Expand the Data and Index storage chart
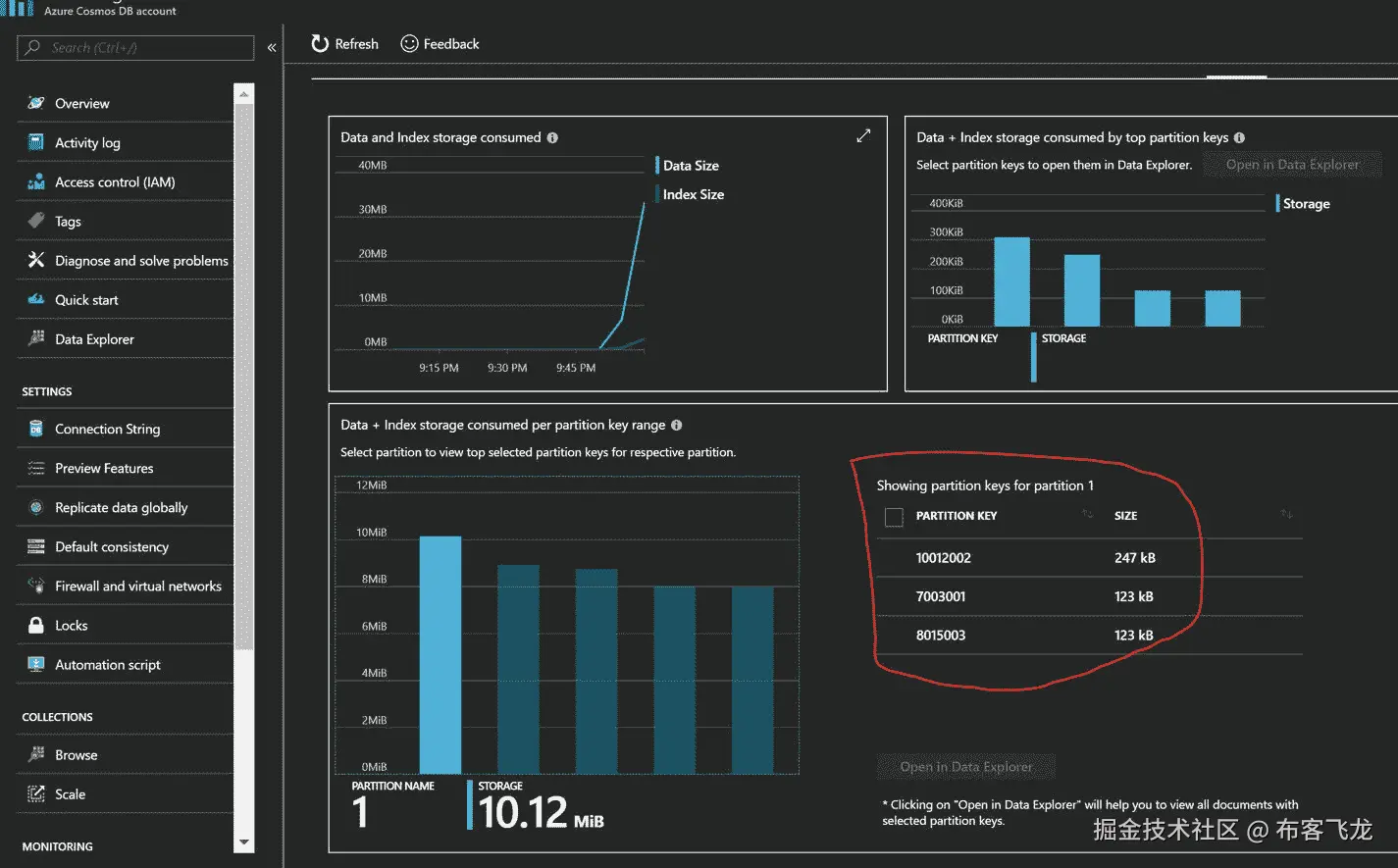This screenshot has width=1398, height=868. click(x=863, y=135)
